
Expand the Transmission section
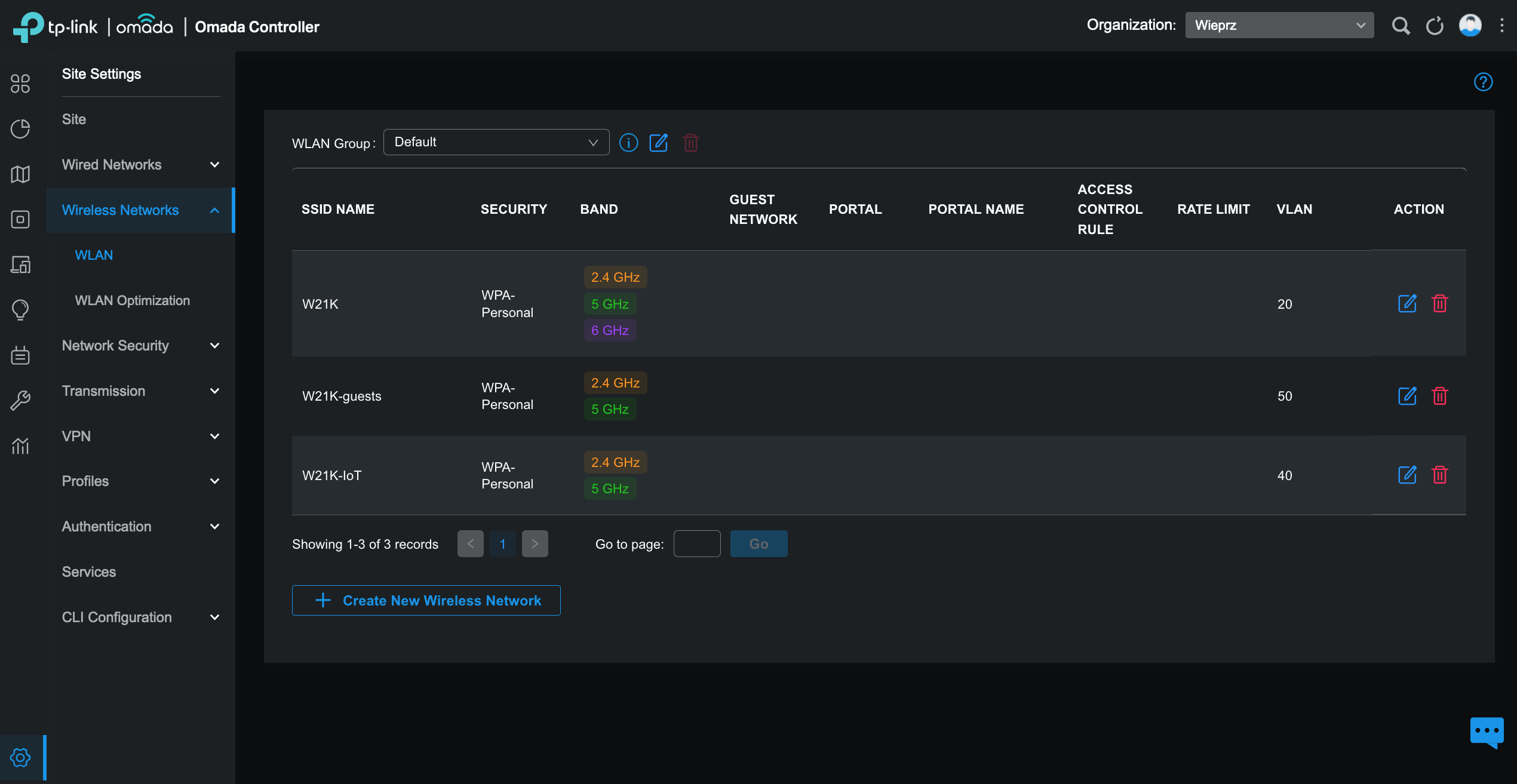141,391
